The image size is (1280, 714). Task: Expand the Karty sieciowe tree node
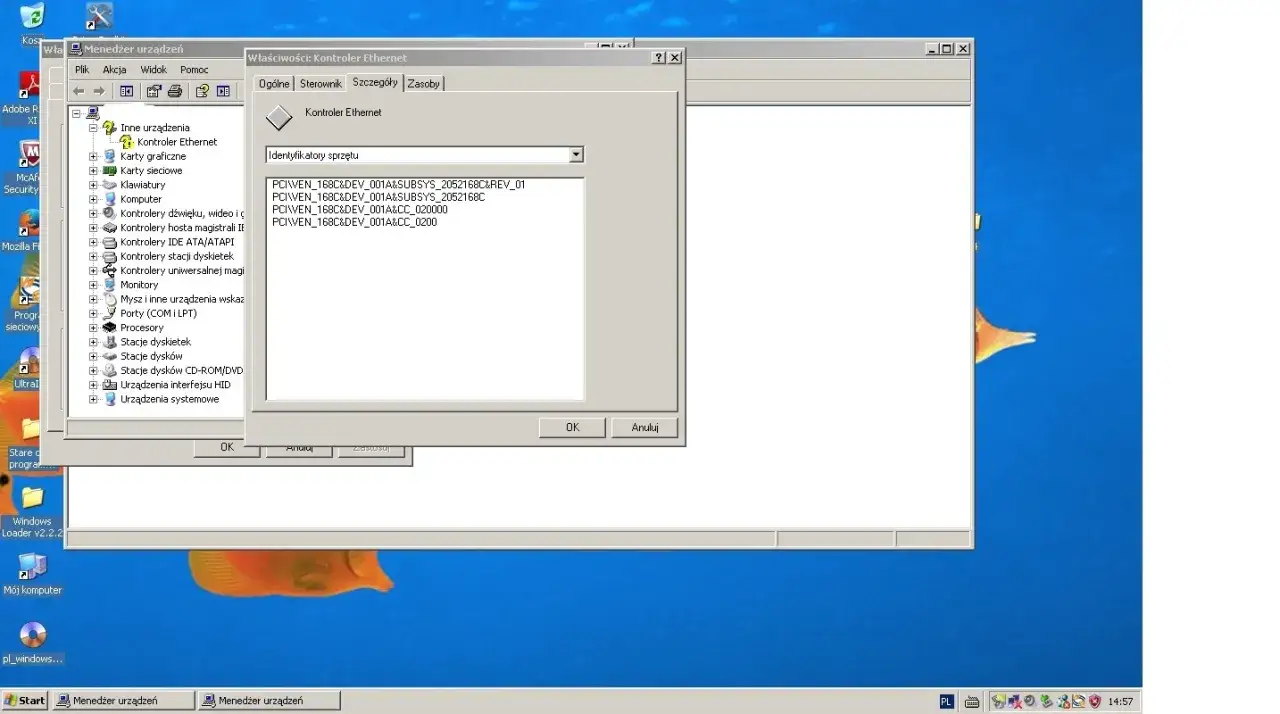point(92,170)
